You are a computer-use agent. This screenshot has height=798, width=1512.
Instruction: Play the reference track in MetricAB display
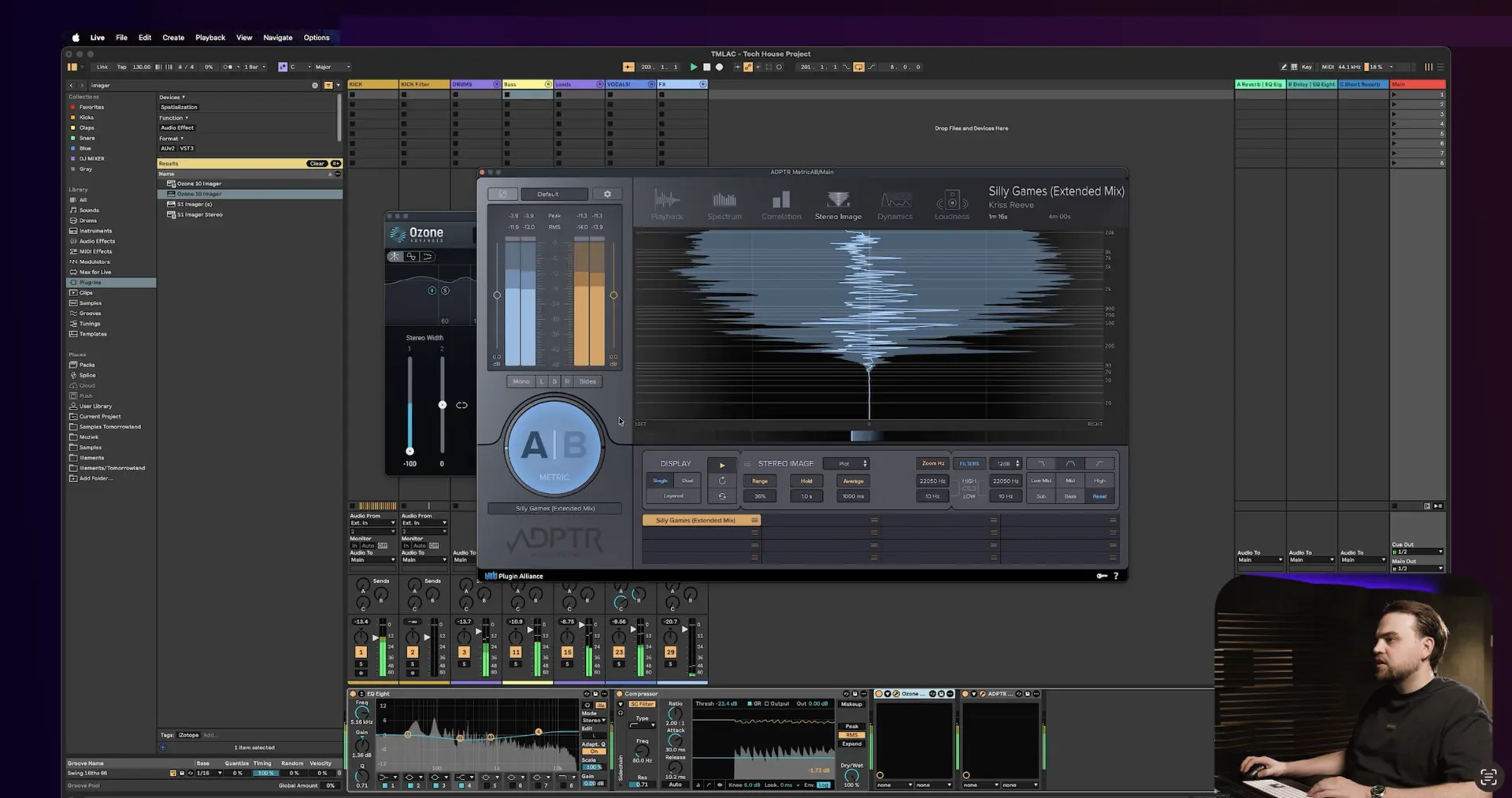click(x=721, y=464)
